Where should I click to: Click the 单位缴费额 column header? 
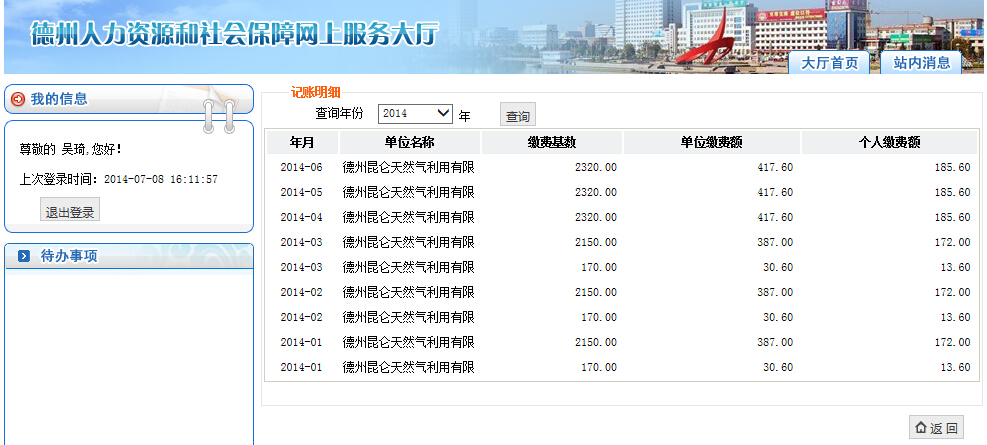(x=711, y=142)
